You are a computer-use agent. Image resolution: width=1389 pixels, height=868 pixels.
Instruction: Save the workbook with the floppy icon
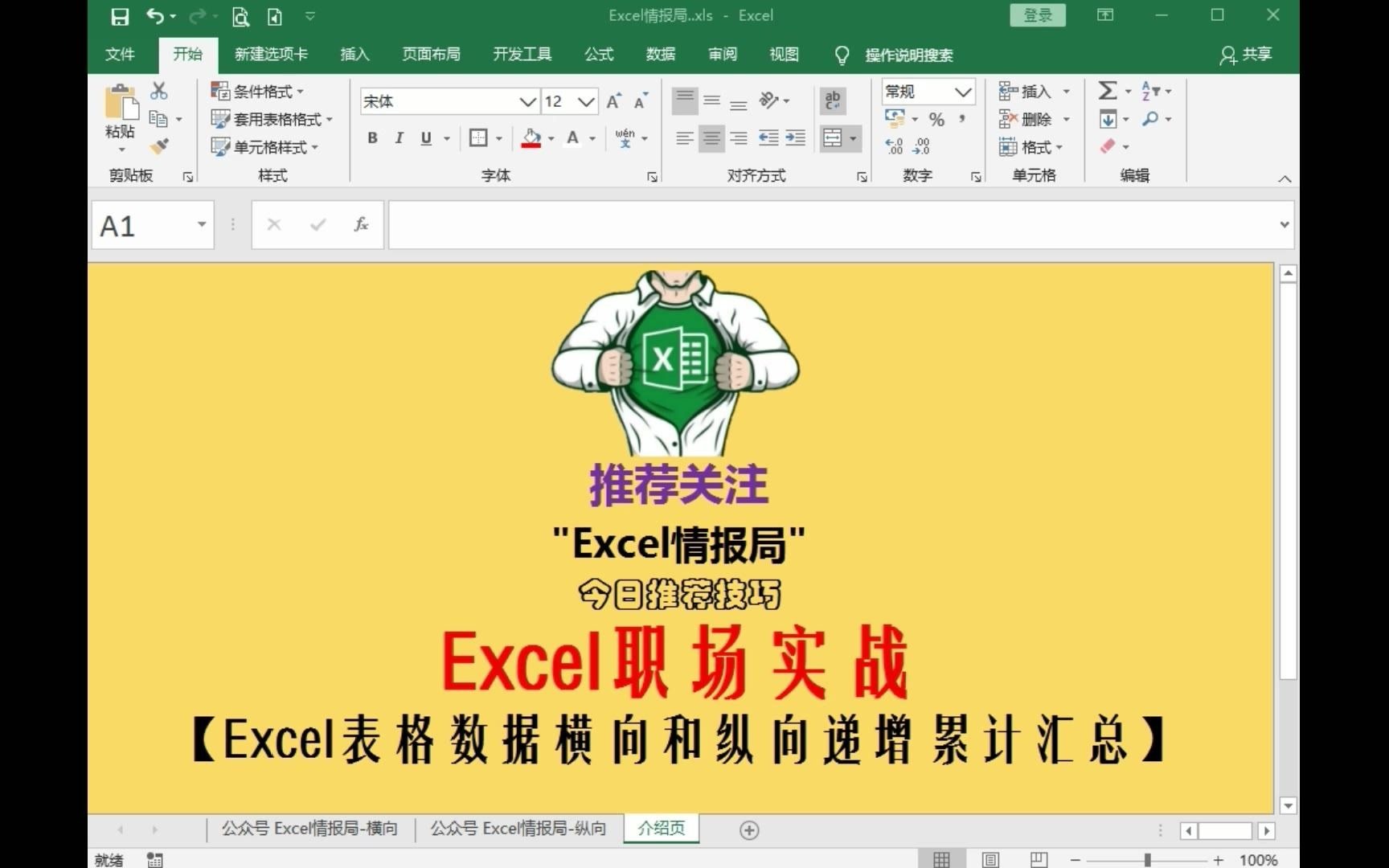[x=120, y=16]
